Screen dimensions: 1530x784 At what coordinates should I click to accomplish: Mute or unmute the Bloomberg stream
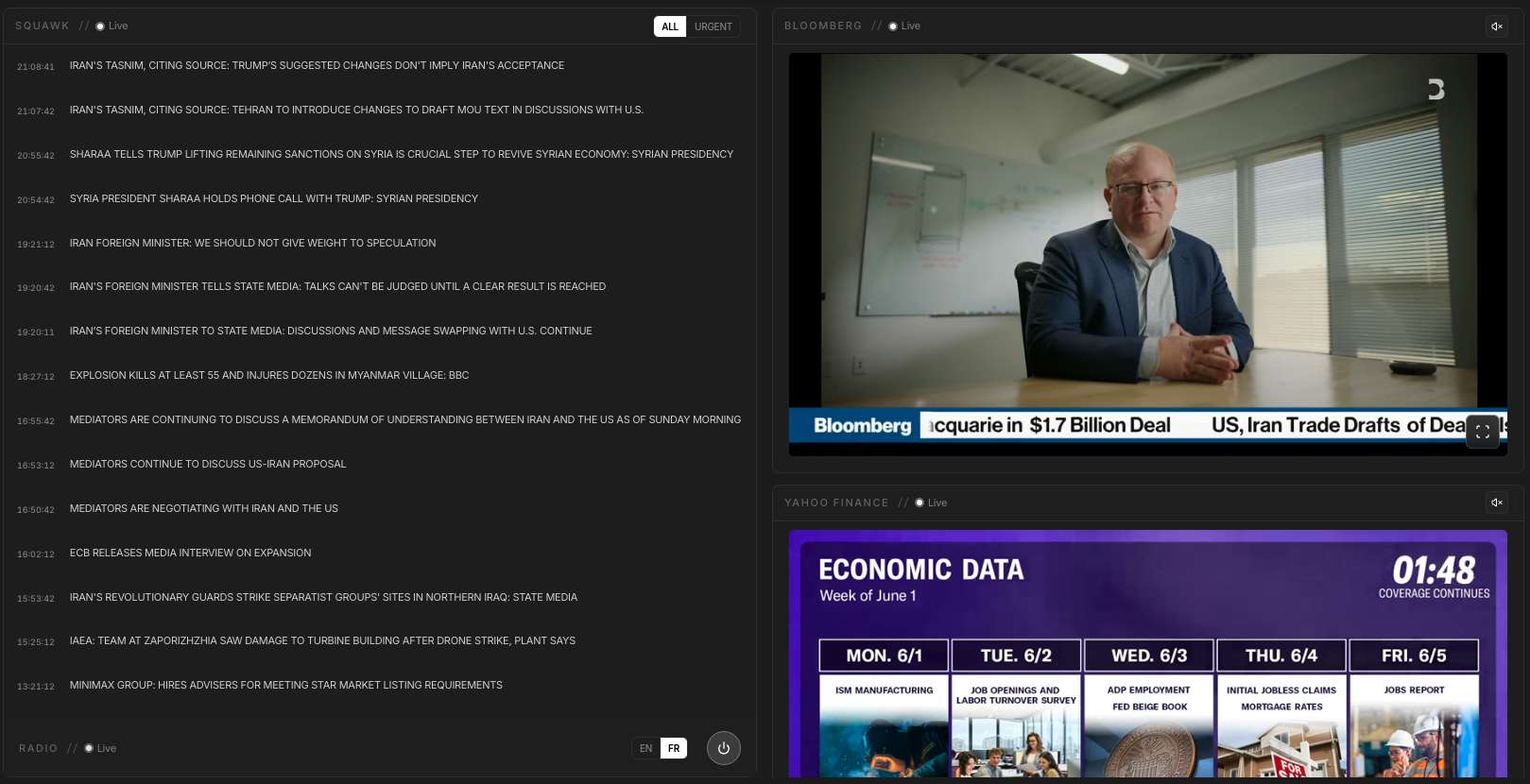pos(1497,26)
